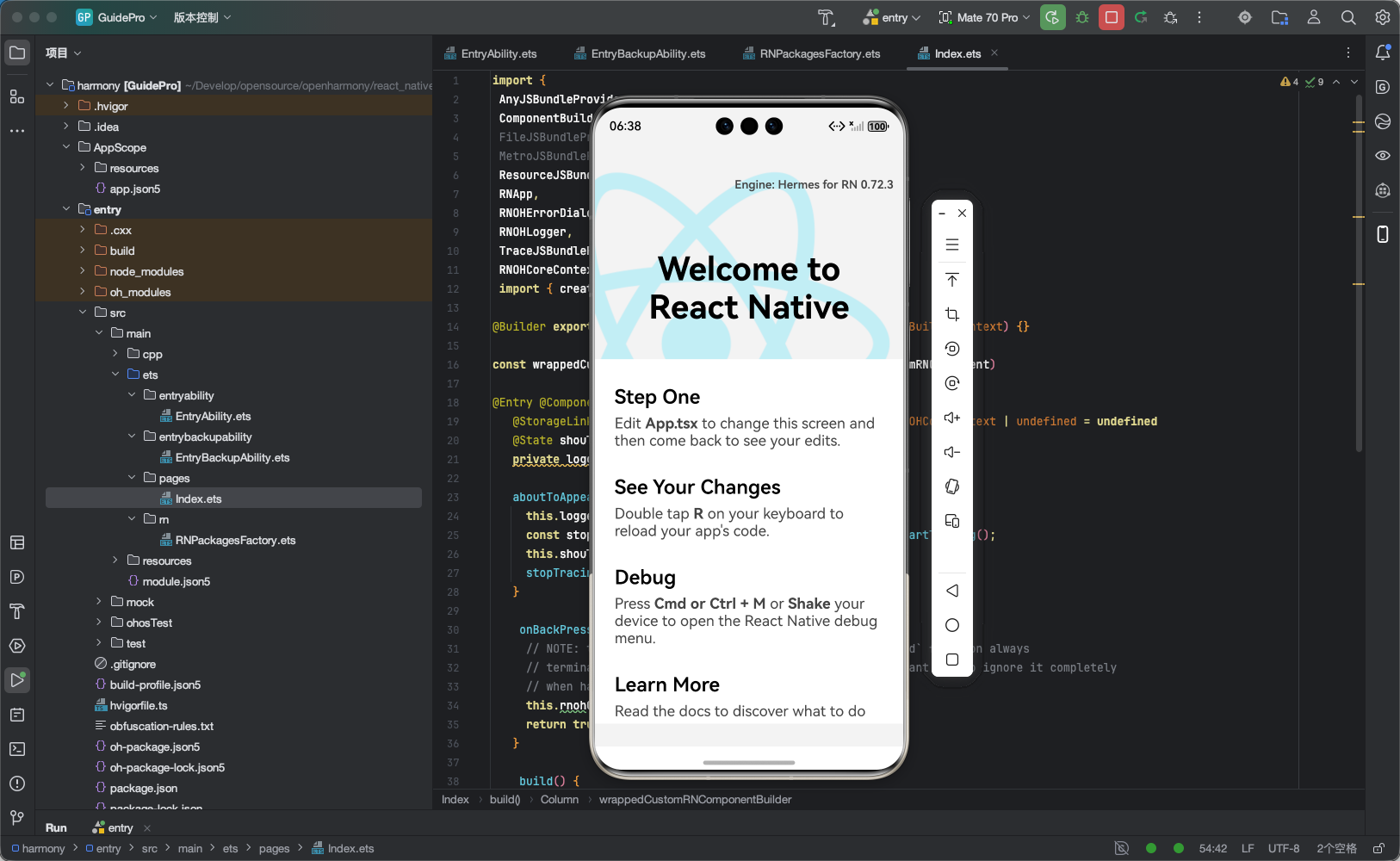Collapse the AppScope folder

pos(66,147)
